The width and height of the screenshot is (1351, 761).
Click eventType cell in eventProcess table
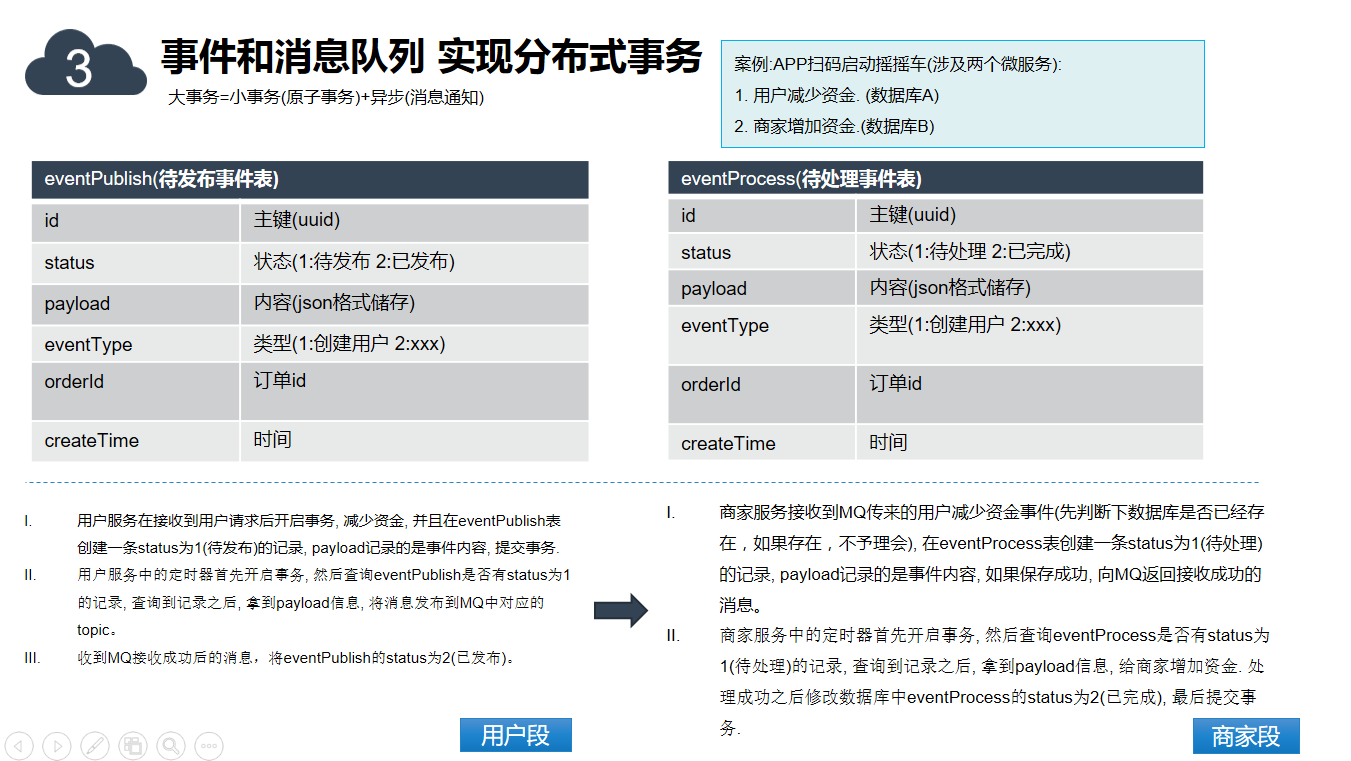[762, 335]
